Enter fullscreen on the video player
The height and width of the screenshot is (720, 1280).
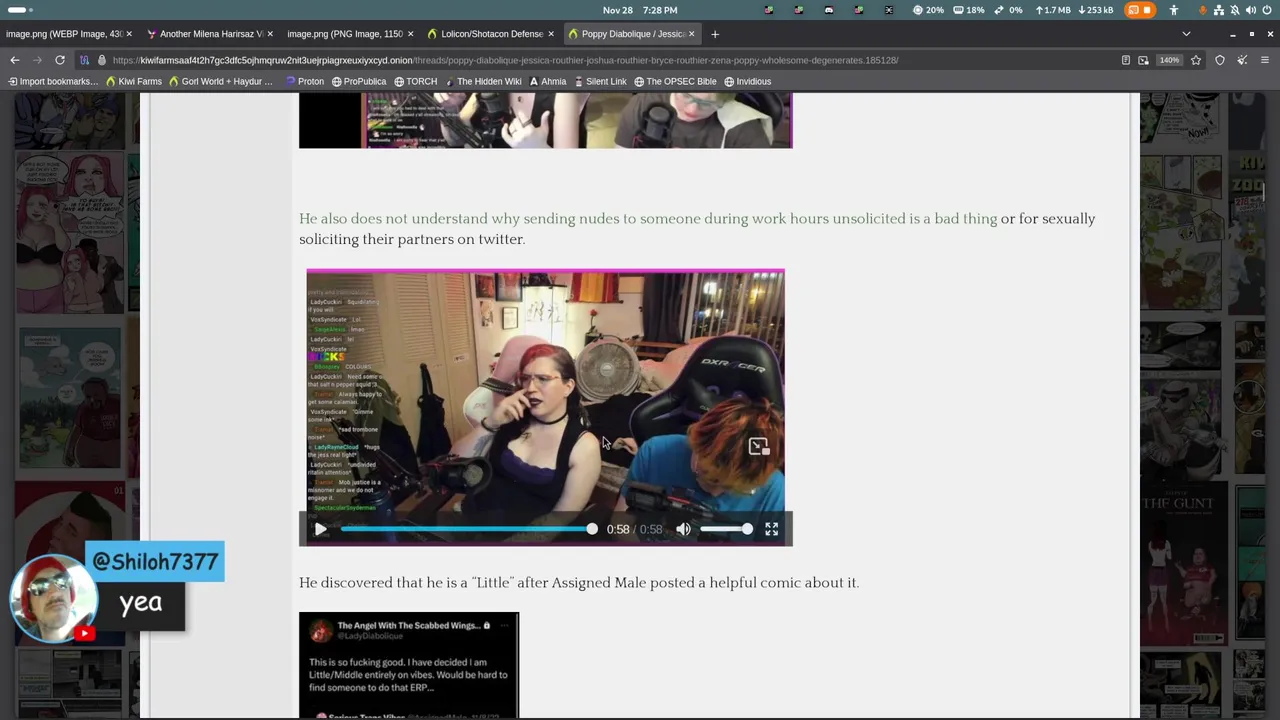772,529
